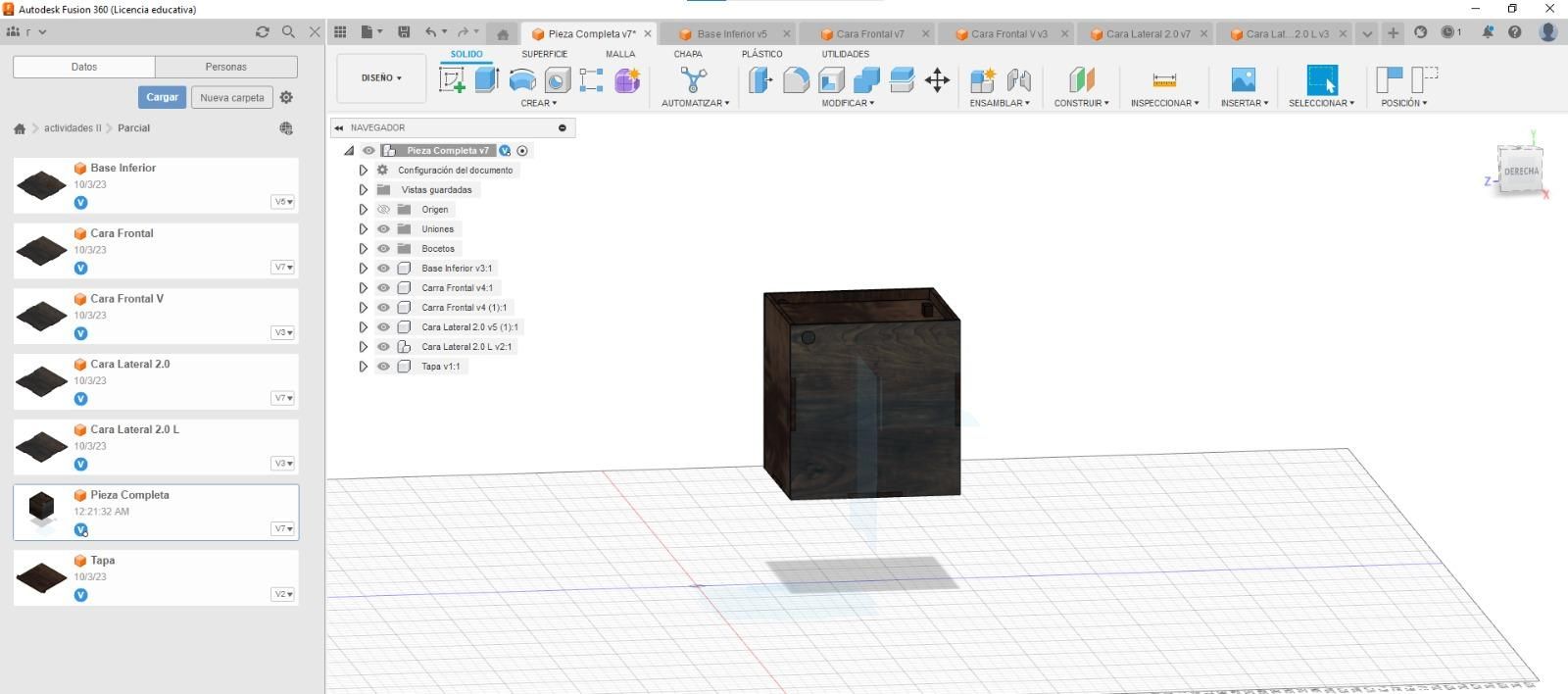
Task: Select the Revolve tool
Action: click(522, 79)
